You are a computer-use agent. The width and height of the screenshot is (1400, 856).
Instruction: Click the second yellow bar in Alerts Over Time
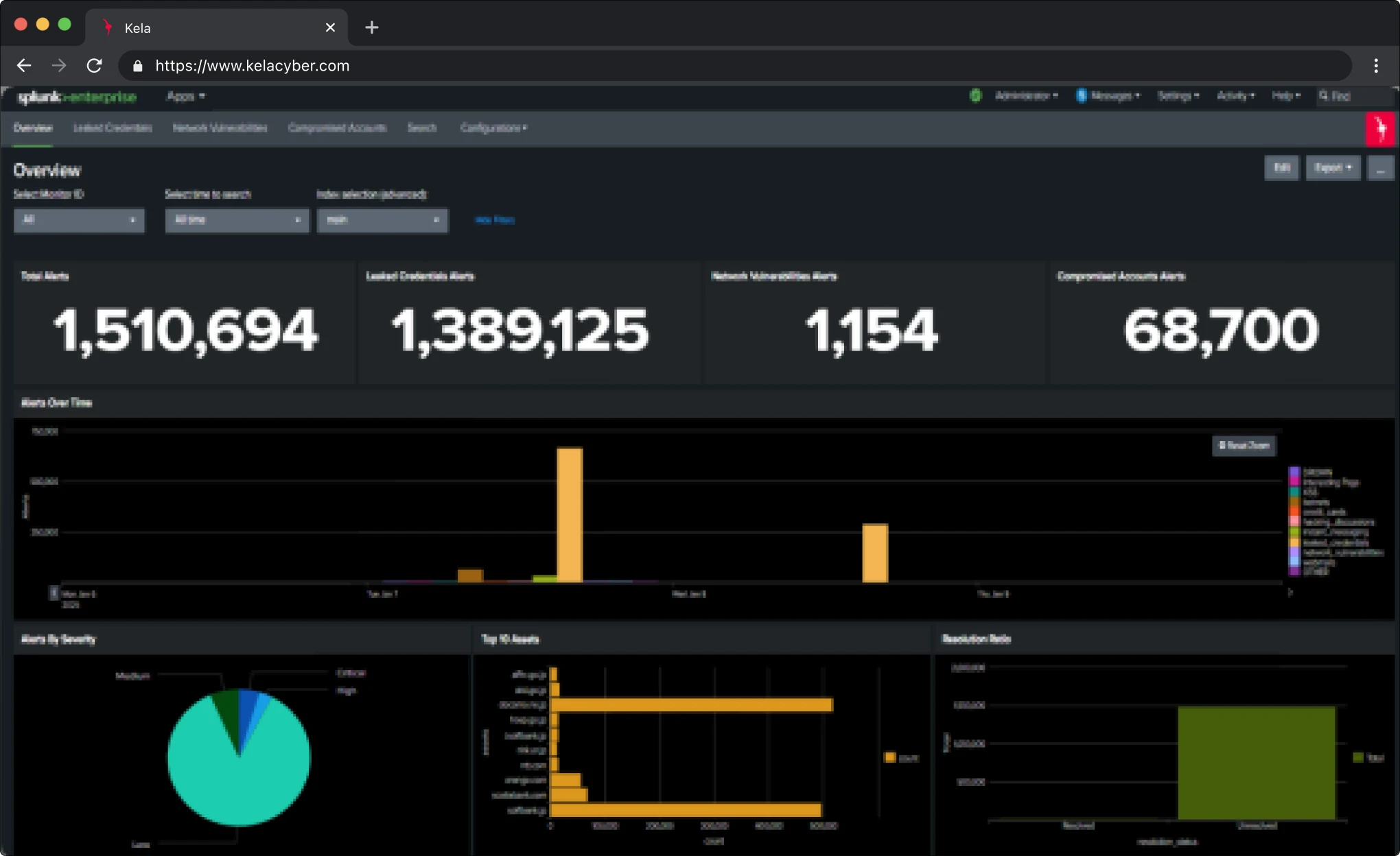[875, 554]
